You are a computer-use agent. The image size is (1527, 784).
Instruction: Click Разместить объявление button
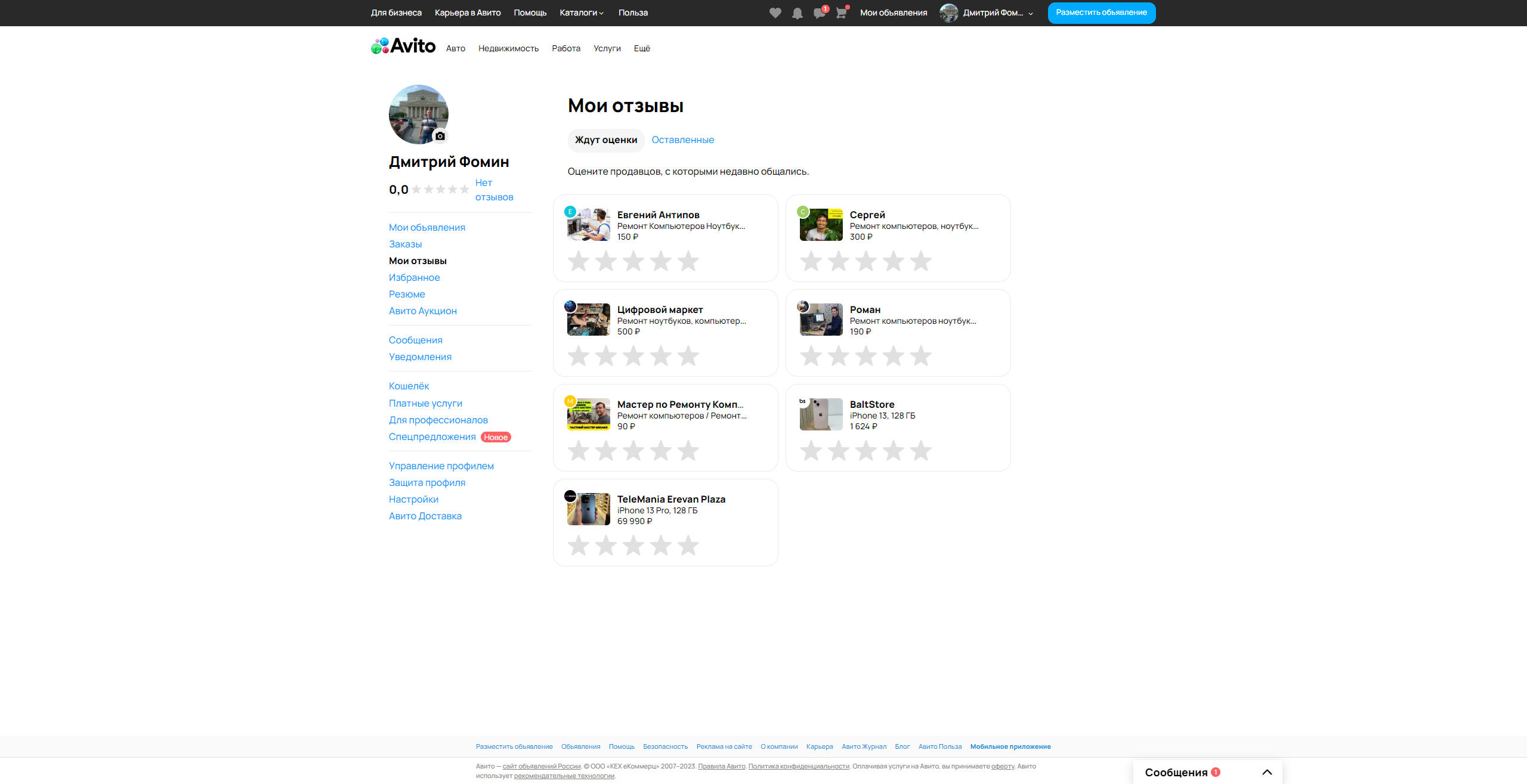tap(1101, 13)
